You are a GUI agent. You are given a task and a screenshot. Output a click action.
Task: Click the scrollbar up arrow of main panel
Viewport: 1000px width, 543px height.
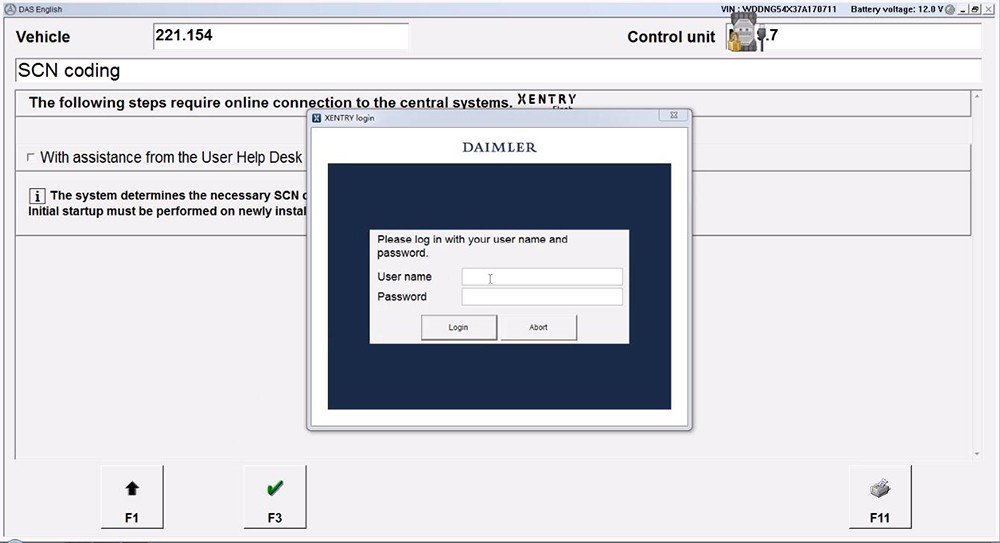click(x=976, y=96)
